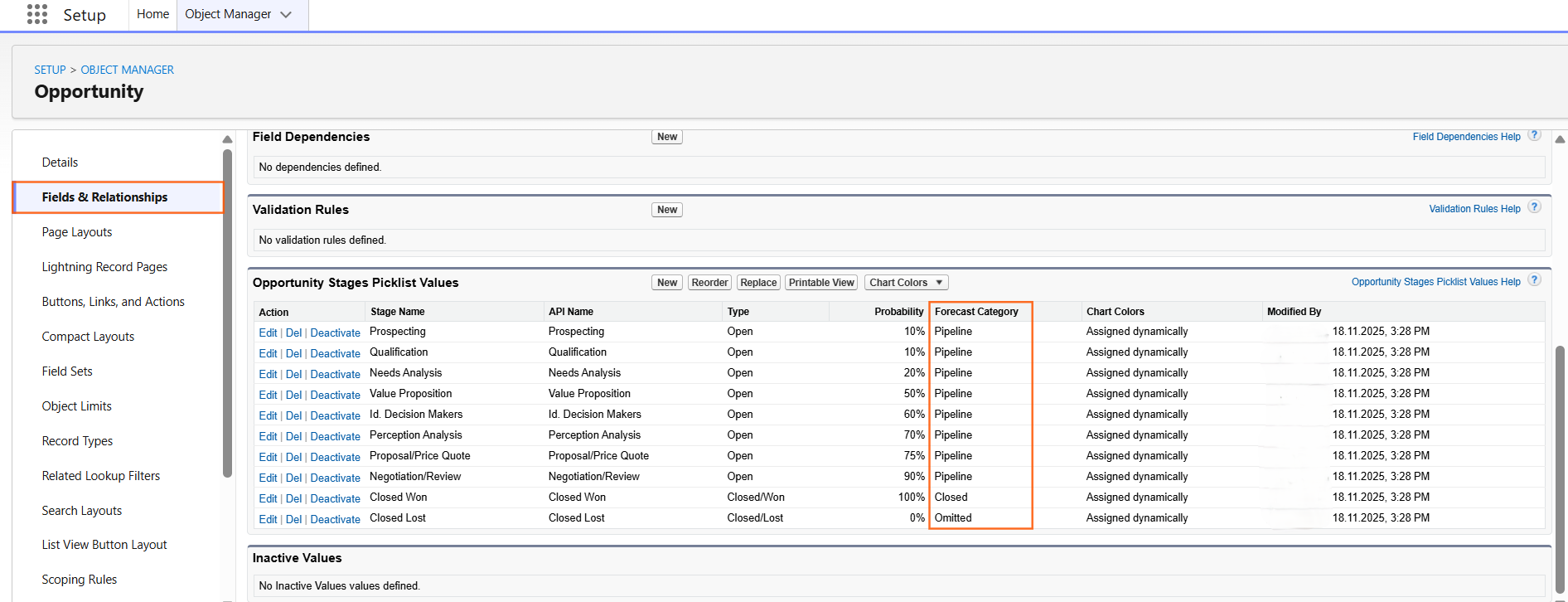Click Field Dependencies help question icon
The height and width of the screenshot is (602, 1568).
(x=1534, y=135)
